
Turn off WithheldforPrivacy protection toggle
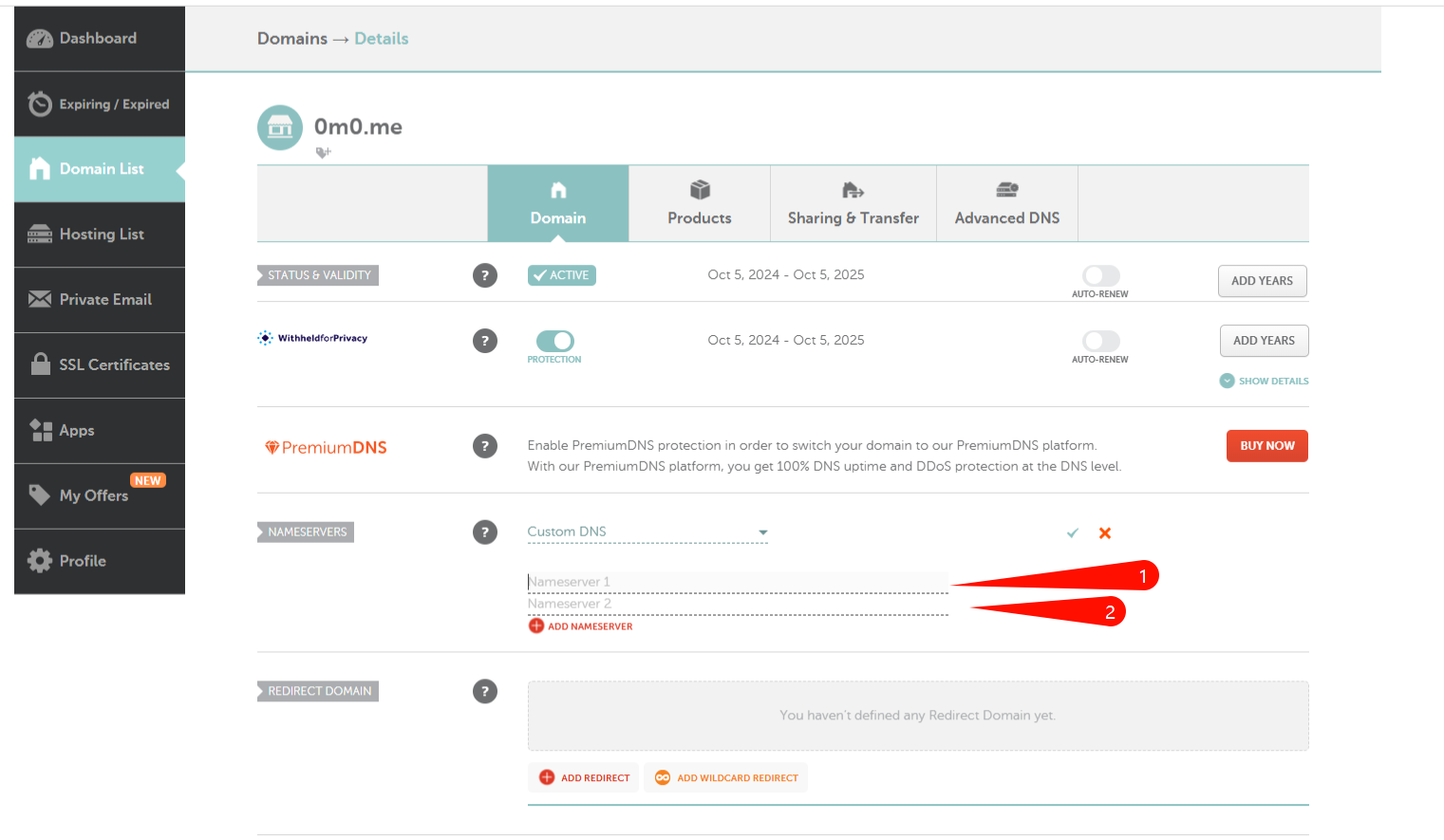click(554, 341)
